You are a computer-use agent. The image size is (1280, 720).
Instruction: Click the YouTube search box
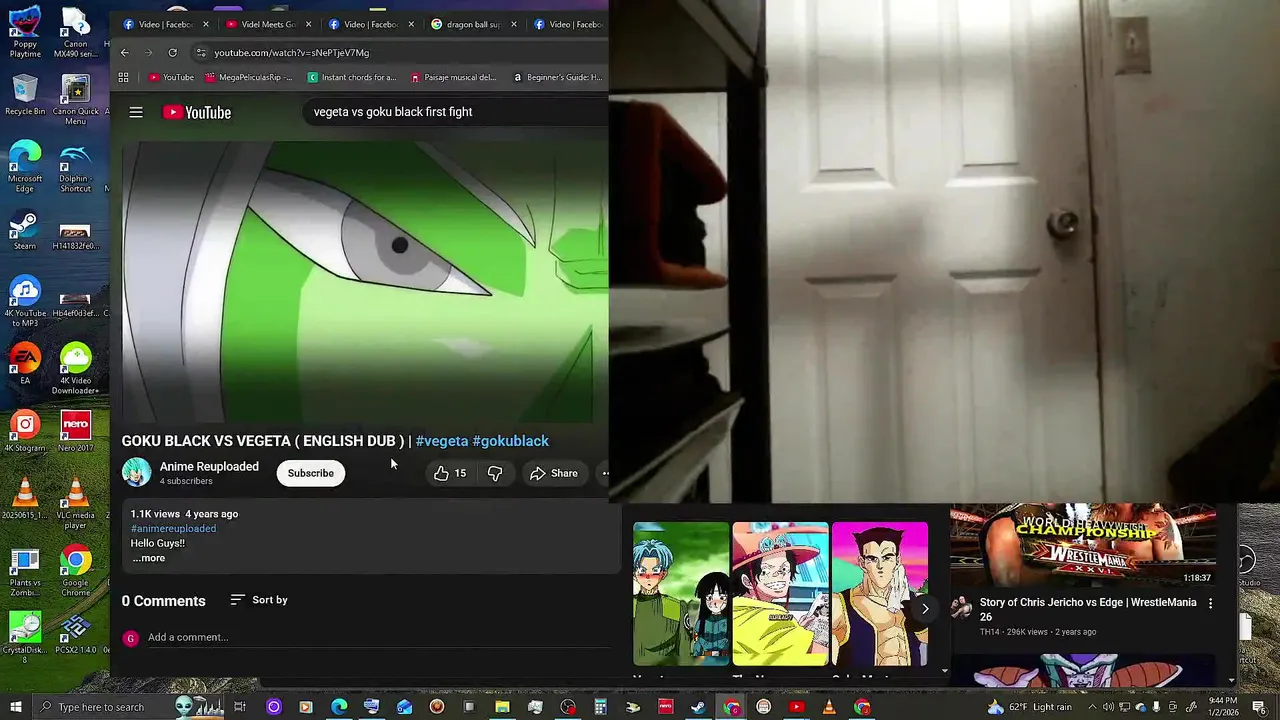point(455,112)
